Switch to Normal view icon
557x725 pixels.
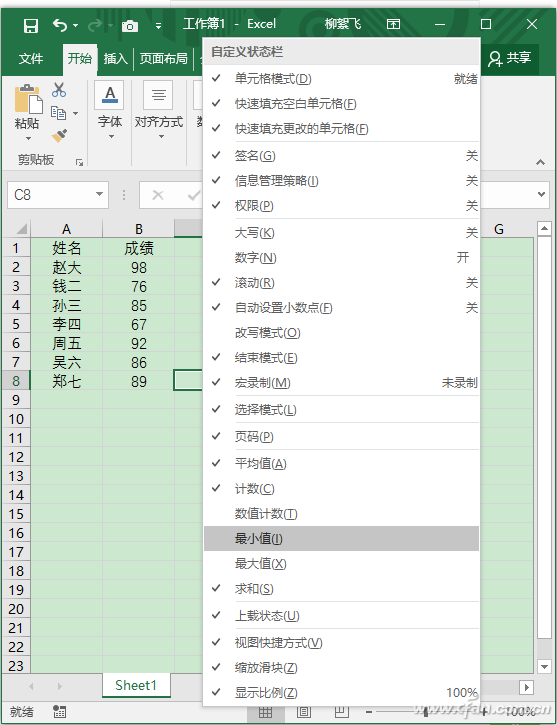(265, 712)
